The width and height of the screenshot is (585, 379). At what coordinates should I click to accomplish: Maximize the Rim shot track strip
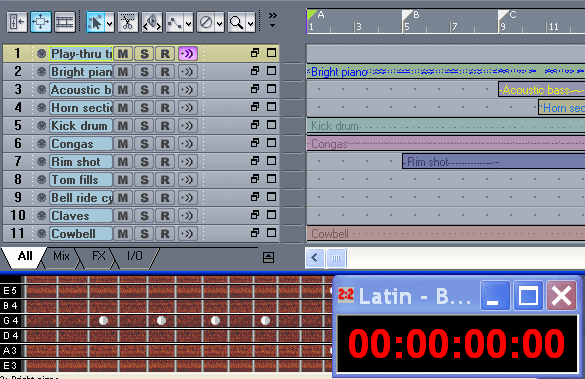[272, 161]
